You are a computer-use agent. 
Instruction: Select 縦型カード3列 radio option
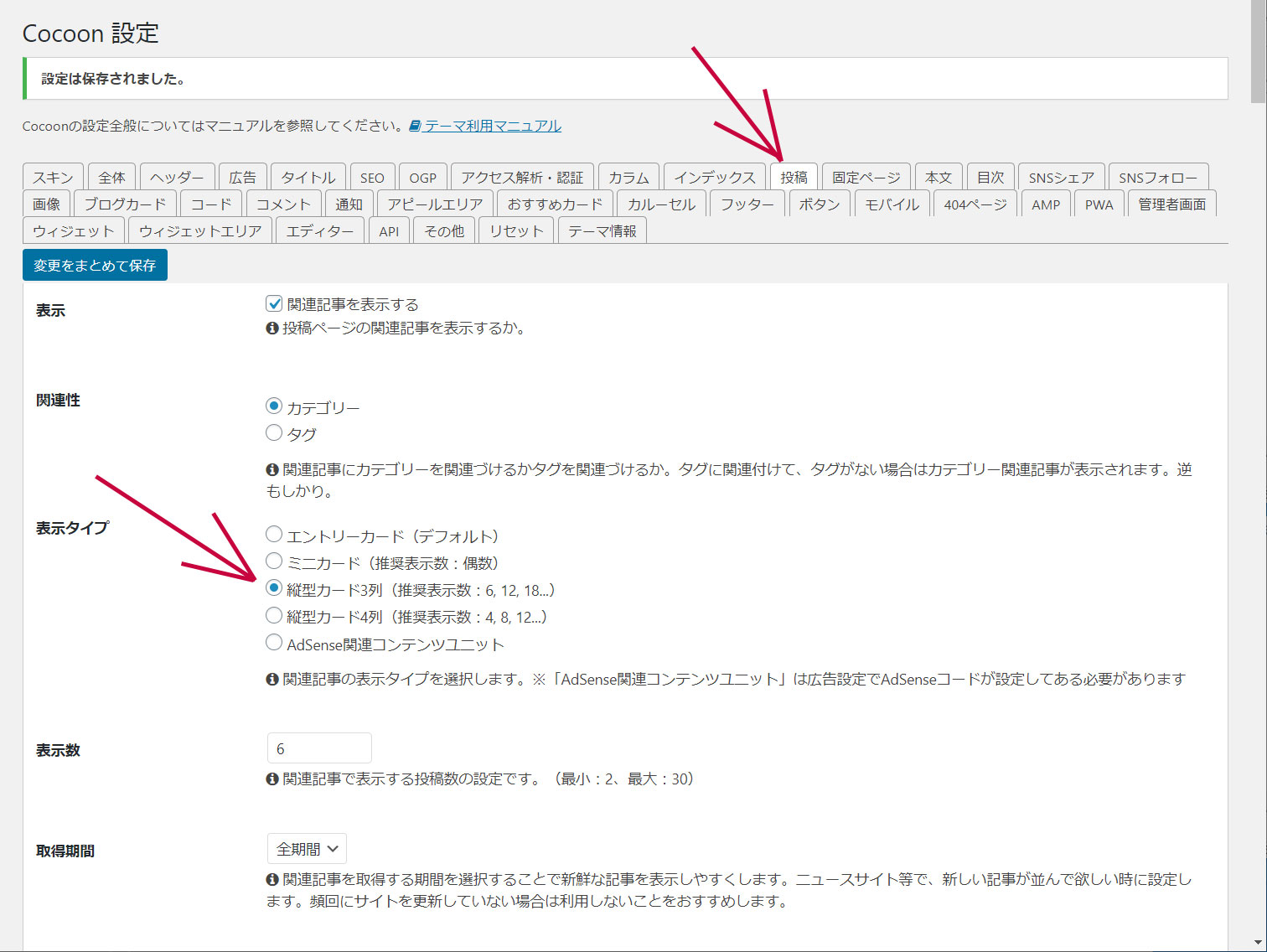click(274, 588)
